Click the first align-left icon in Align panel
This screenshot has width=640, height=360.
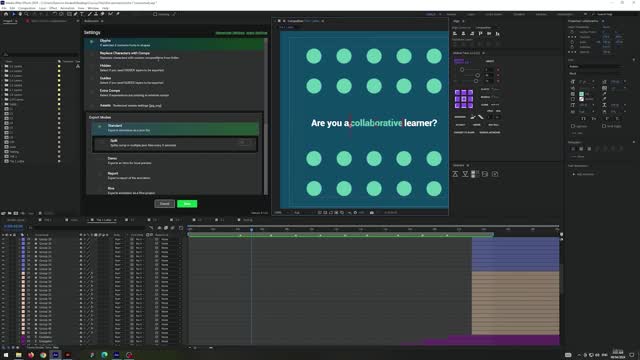[x=455, y=33]
